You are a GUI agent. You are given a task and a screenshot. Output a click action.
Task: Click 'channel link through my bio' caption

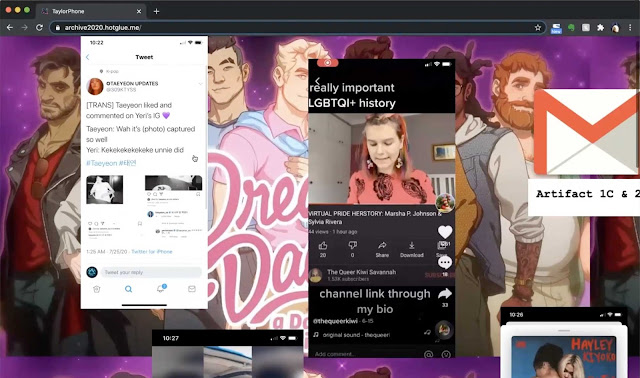coord(375,301)
